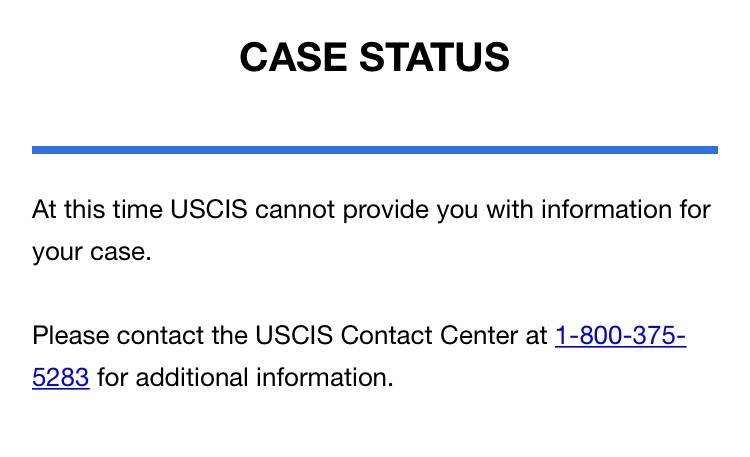The height and width of the screenshot is (457, 750).
Task: Call the 1-800-375- phone number link
Action: pos(620,335)
